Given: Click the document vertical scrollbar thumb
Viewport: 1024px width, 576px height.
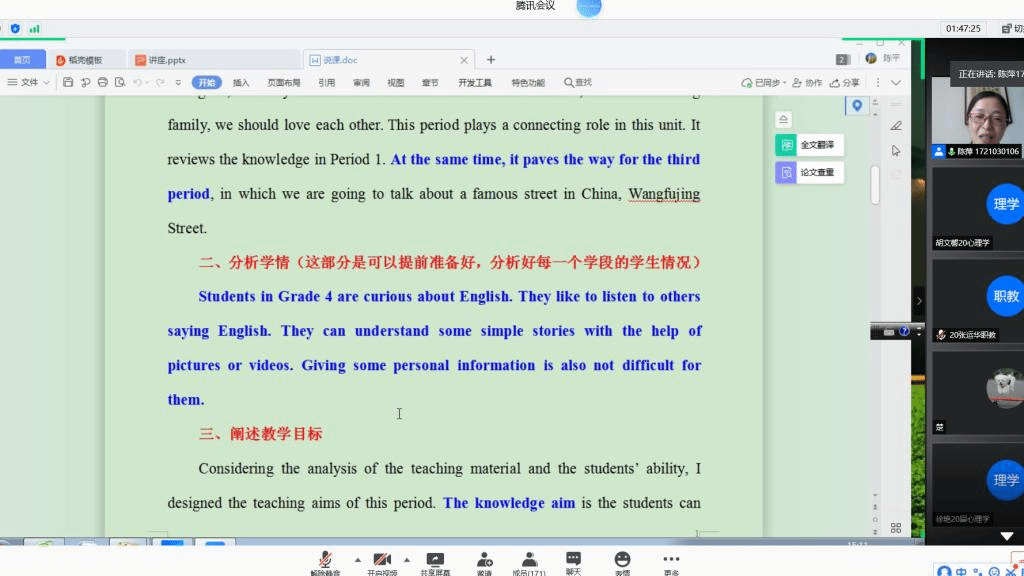Looking at the screenshot, I should 875,184.
